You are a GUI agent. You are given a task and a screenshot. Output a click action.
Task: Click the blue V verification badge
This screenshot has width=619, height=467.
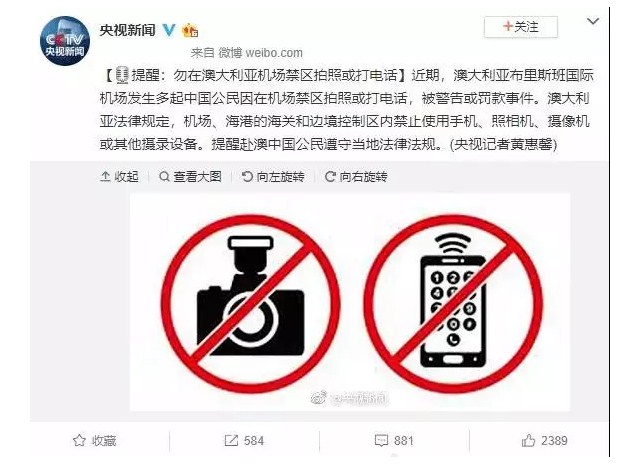(169, 30)
